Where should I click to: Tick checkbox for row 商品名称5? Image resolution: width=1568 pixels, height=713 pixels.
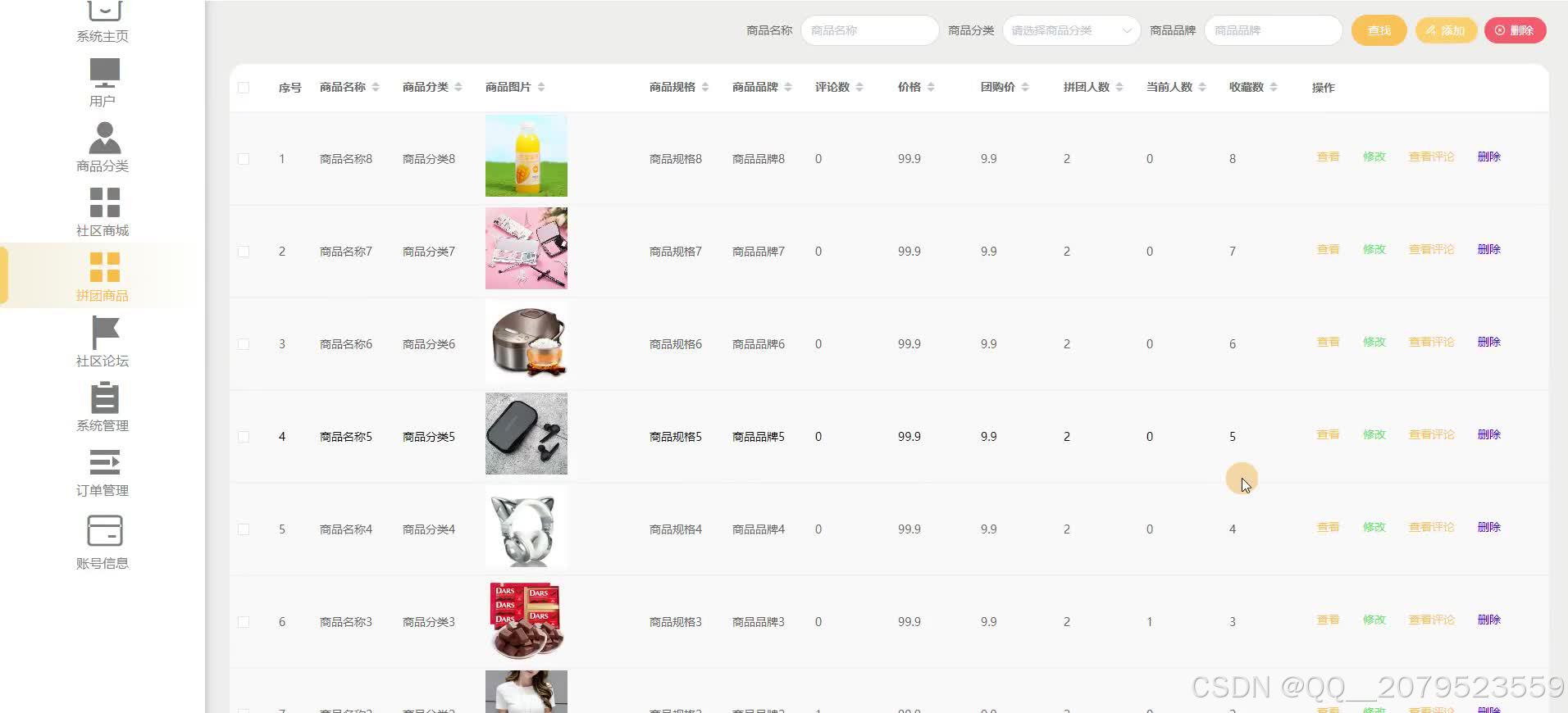244,437
